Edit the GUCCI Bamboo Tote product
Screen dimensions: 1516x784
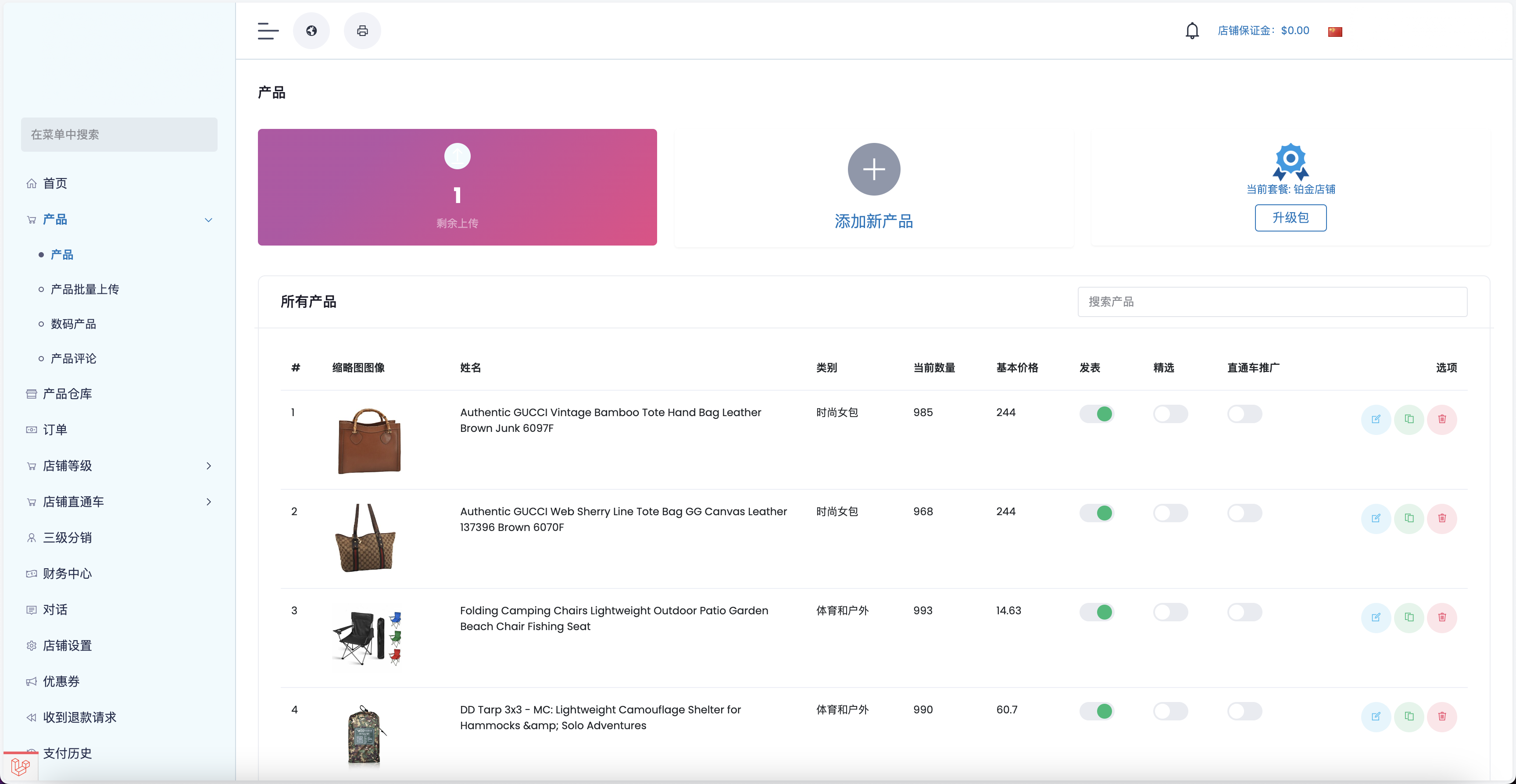[x=1375, y=419]
